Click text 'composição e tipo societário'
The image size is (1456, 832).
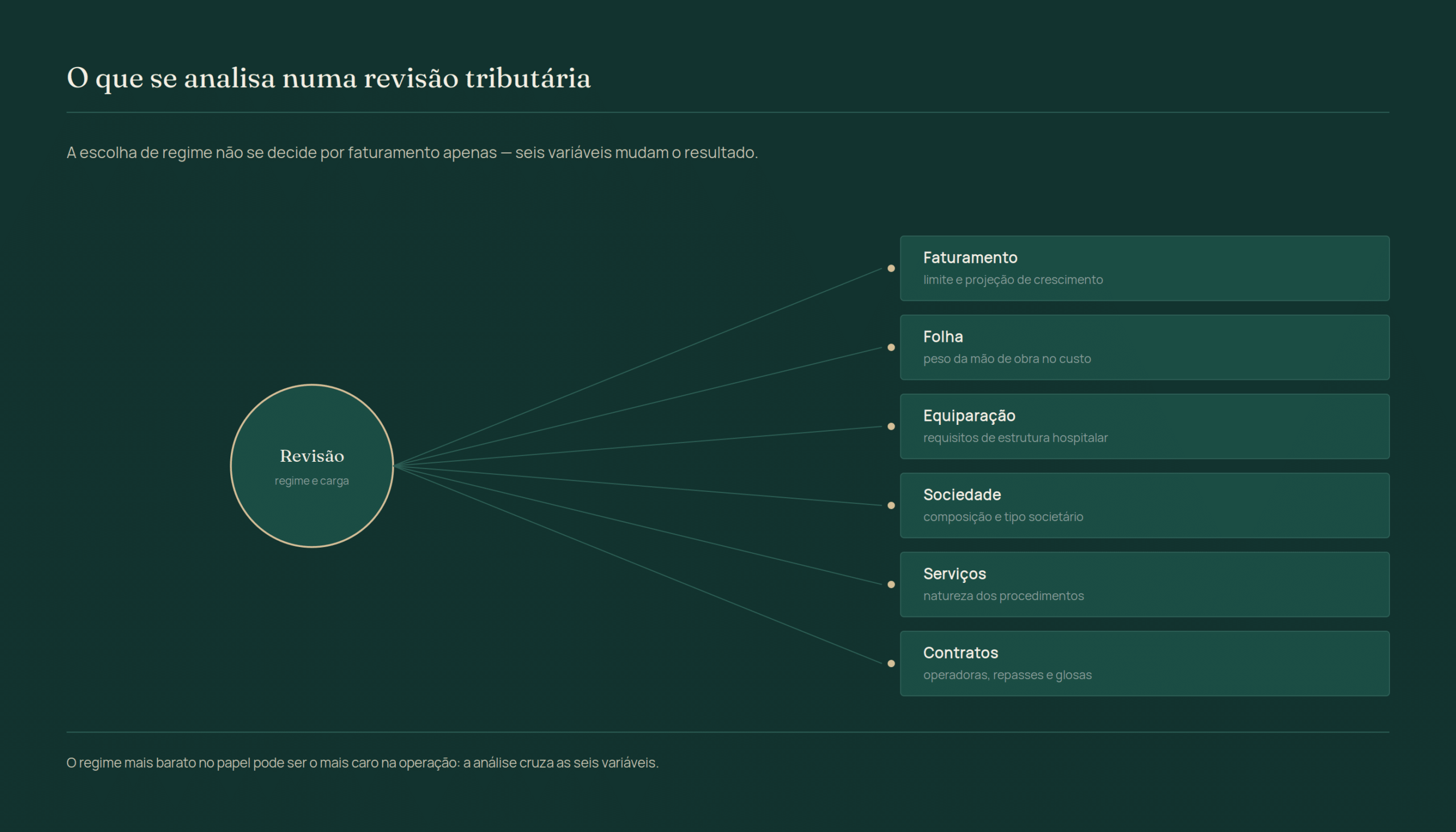[1003, 517]
